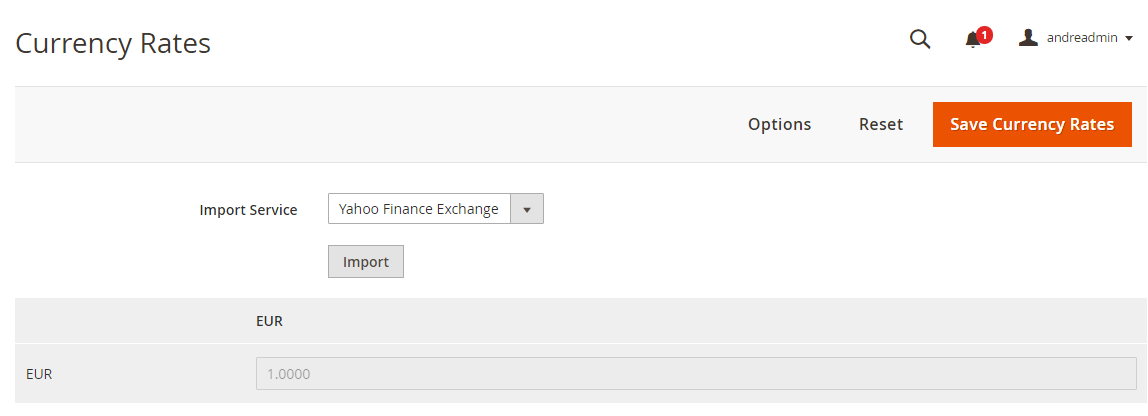
Task: Open the search magnifier icon
Action: (x=920, y=39)
